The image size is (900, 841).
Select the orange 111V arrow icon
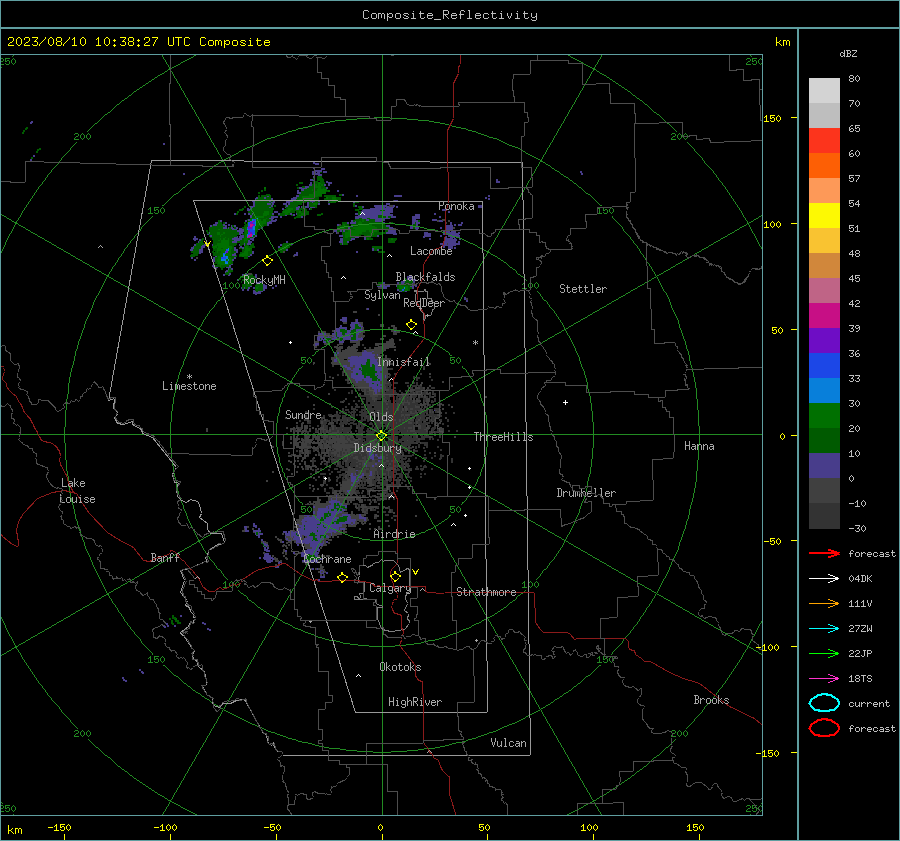pos(824,603)
